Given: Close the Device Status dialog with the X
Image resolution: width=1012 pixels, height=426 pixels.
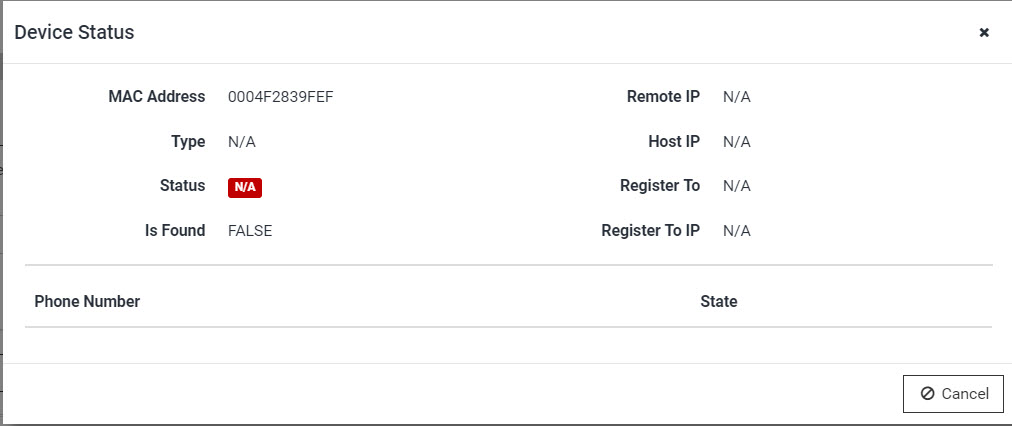Looking at the screenshot, I should [x=984, y=32].
